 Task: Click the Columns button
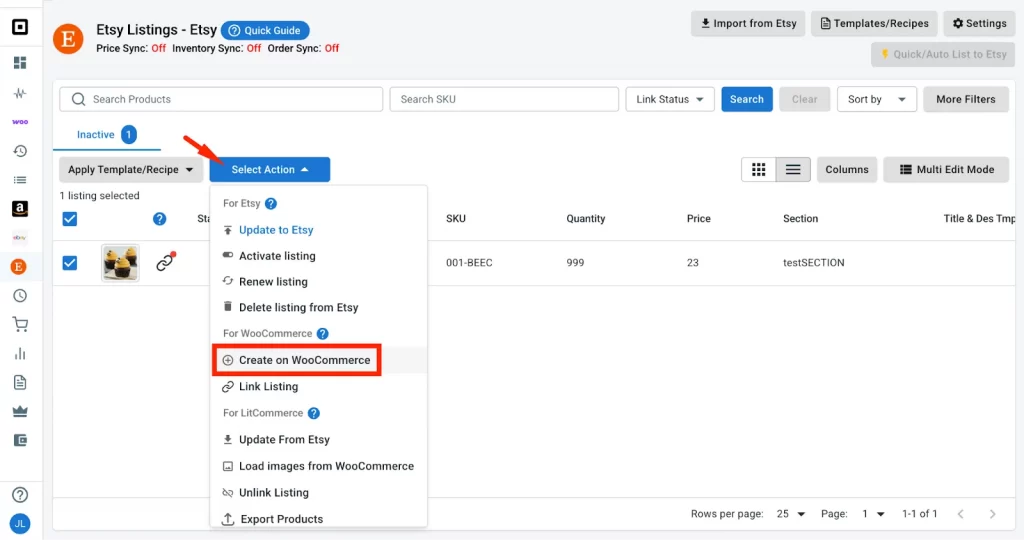coord(846,170)
